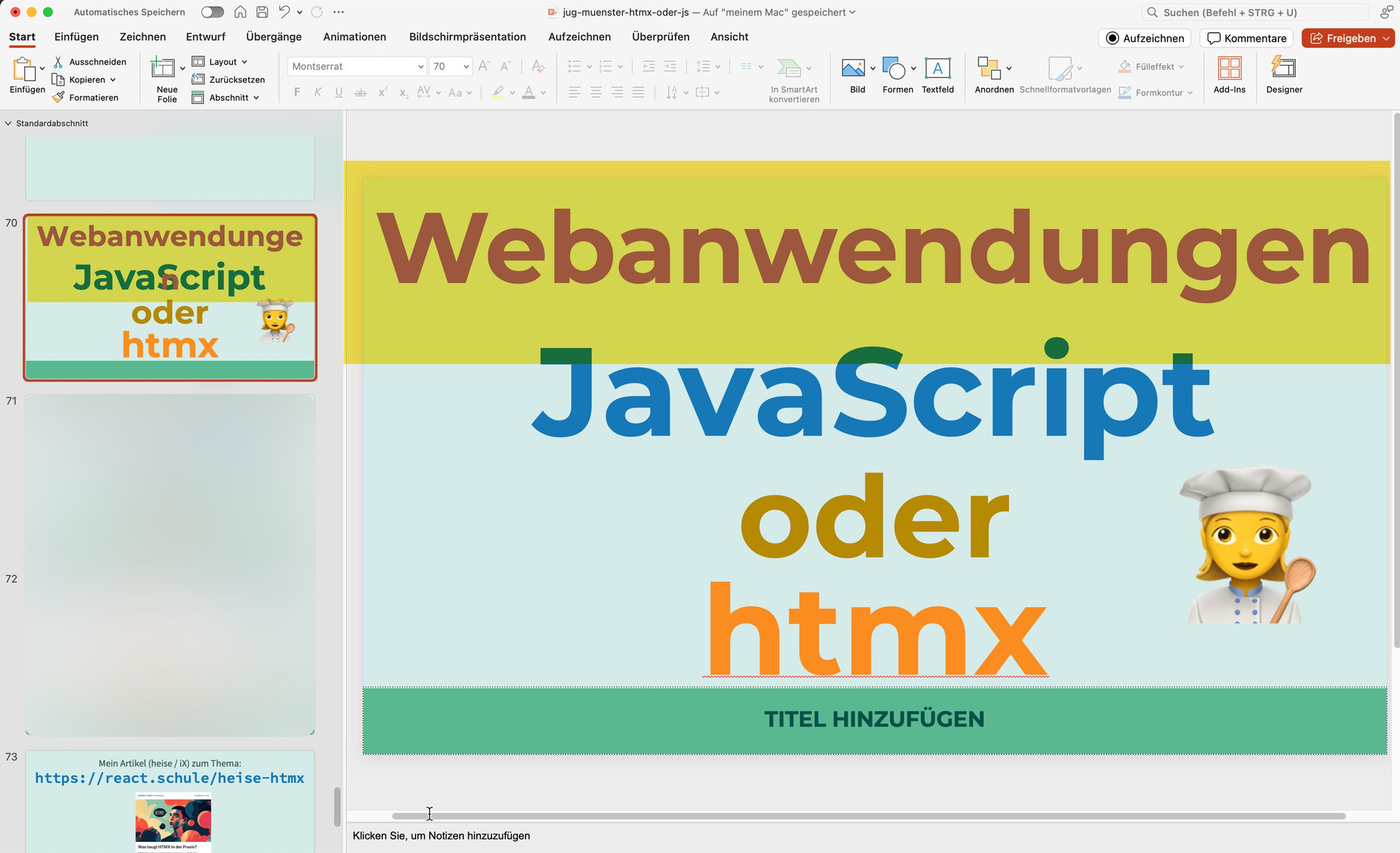
Task: Click the notes field 'Klicken Sie, um Notizen hinzuzufügen'
Action: (442, 835)
